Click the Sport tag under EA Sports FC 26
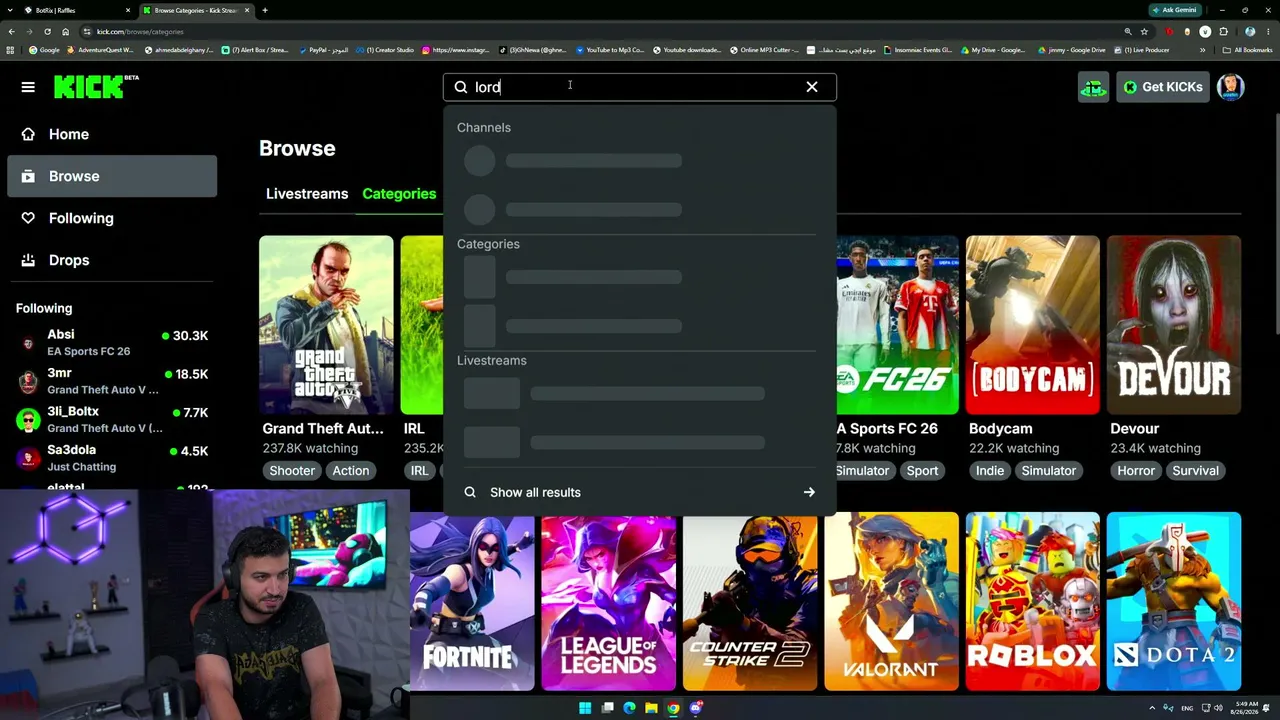 coord(922,471)
